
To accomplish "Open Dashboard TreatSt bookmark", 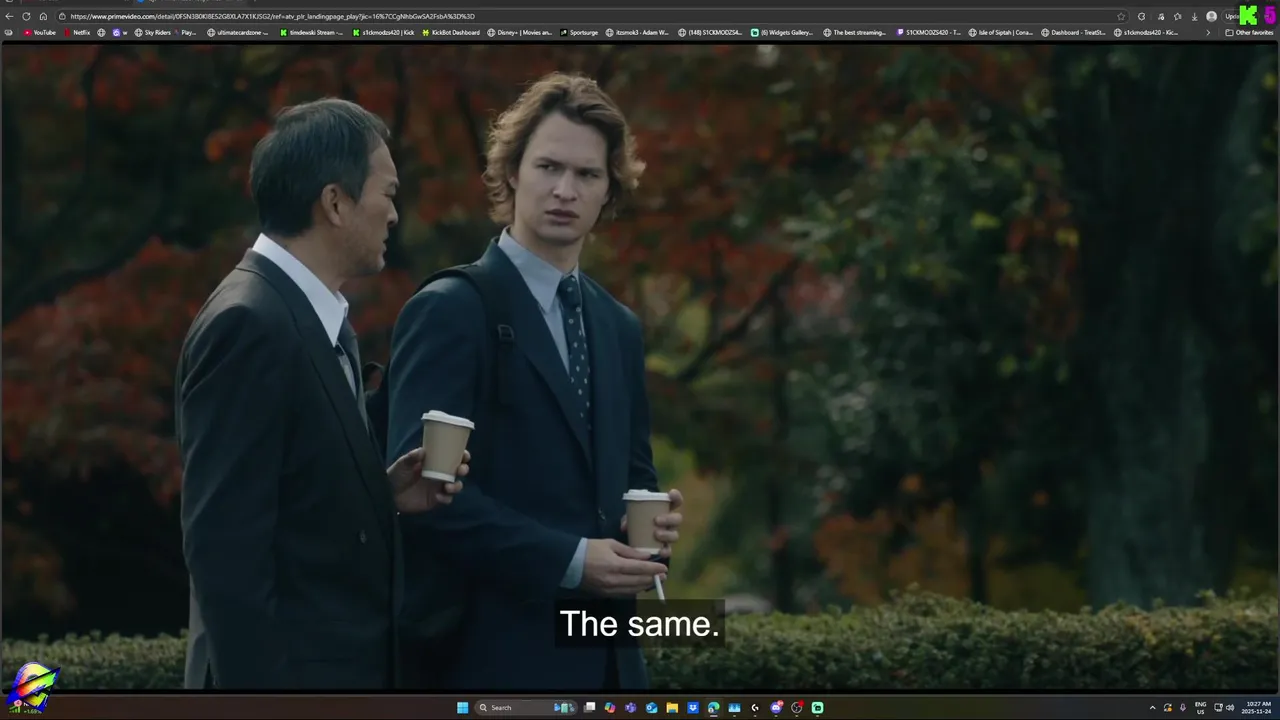I will pos(1073,32).
